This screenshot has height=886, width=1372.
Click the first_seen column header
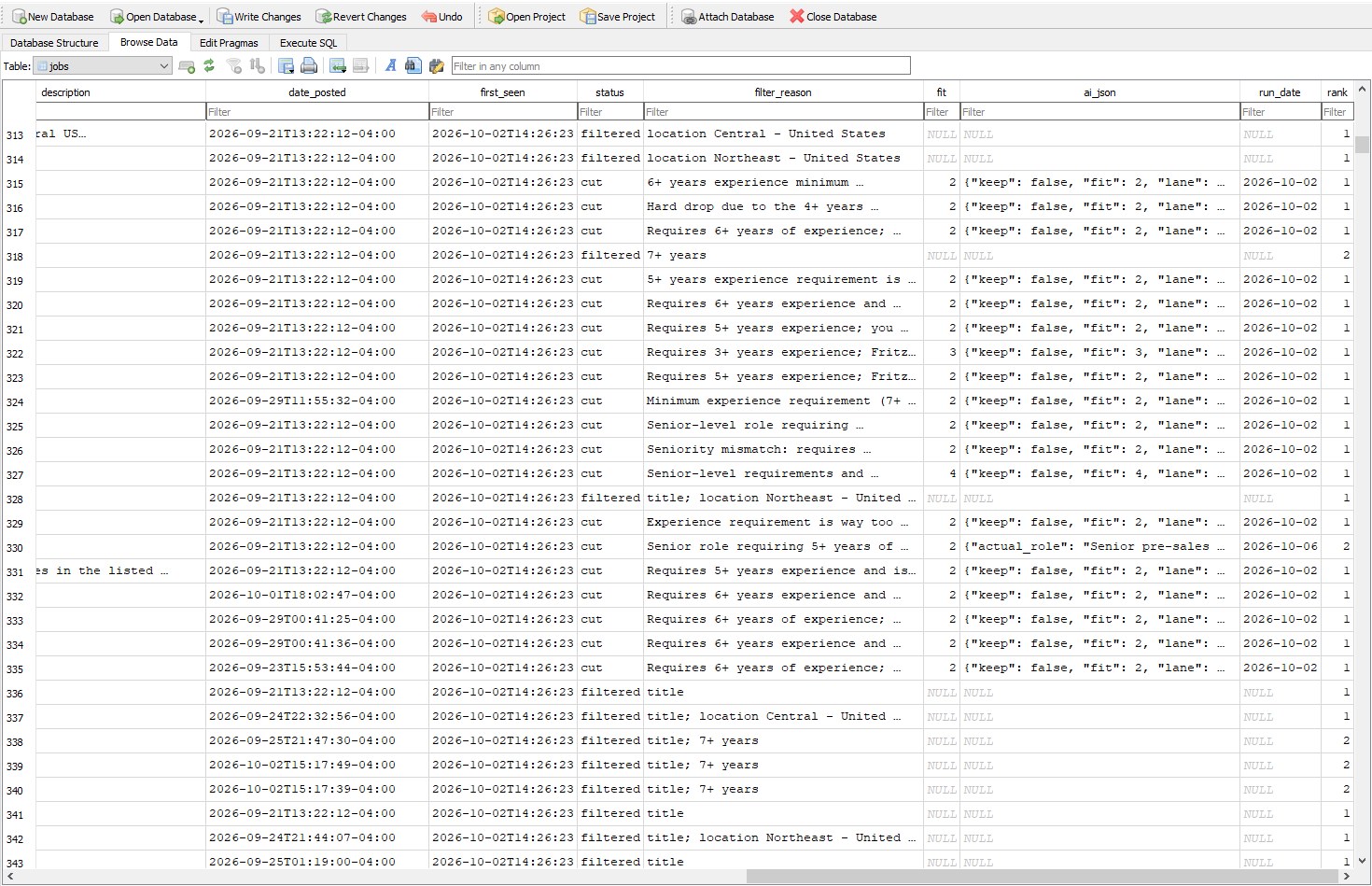(502, 92)
